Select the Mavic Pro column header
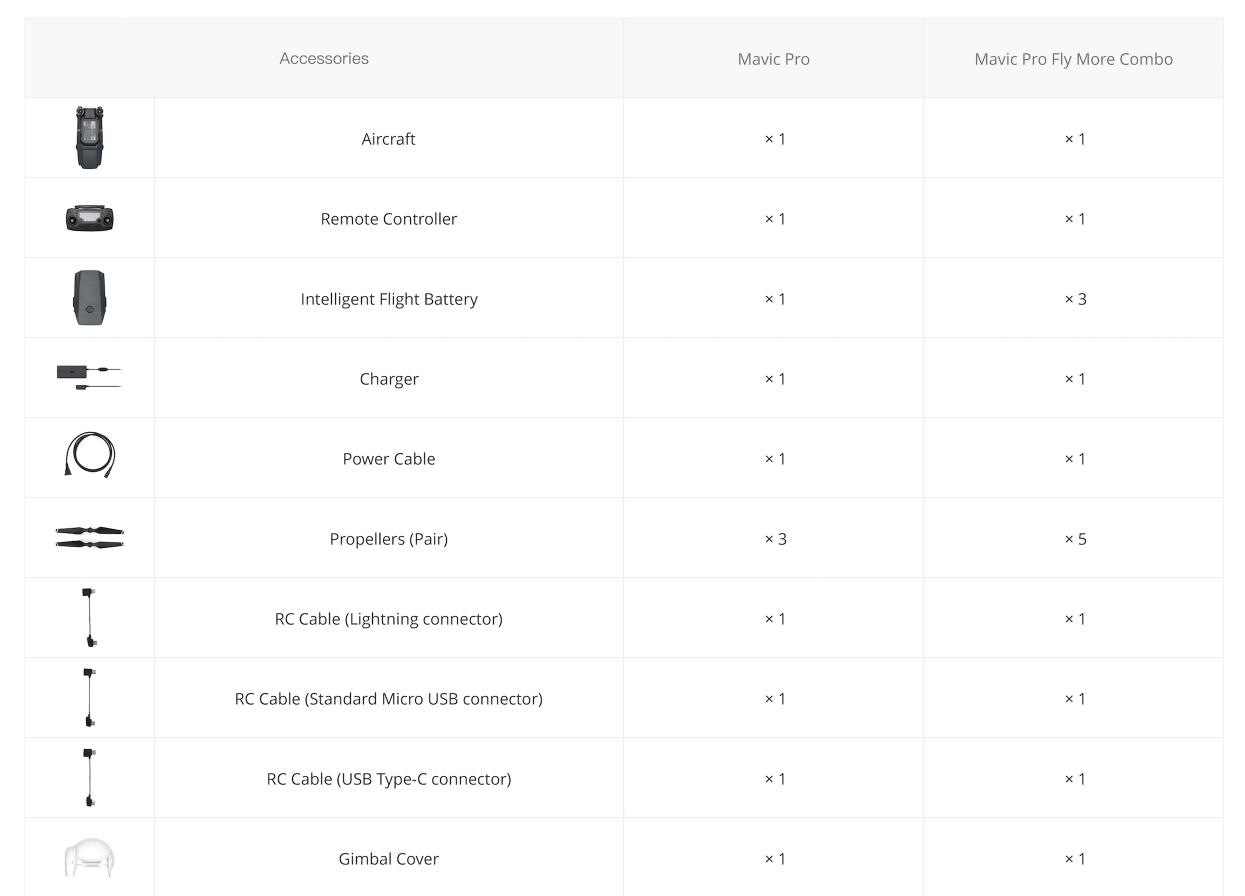This screenshot has height=896, width=1245. pyautogui.click(x=773, y=59)
